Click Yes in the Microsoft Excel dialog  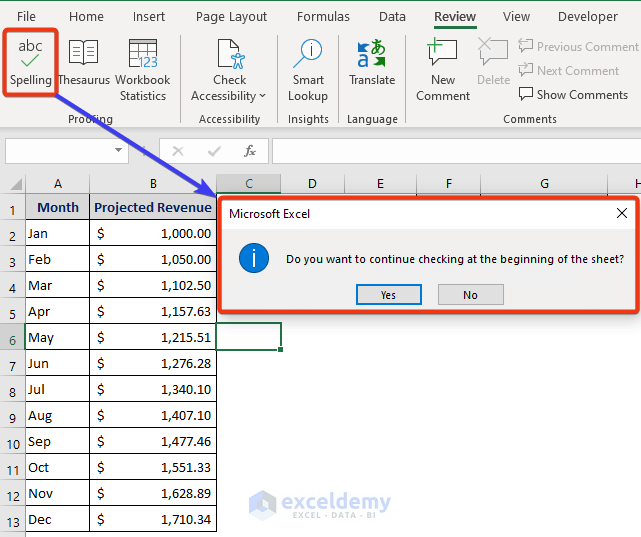(389, 295)
